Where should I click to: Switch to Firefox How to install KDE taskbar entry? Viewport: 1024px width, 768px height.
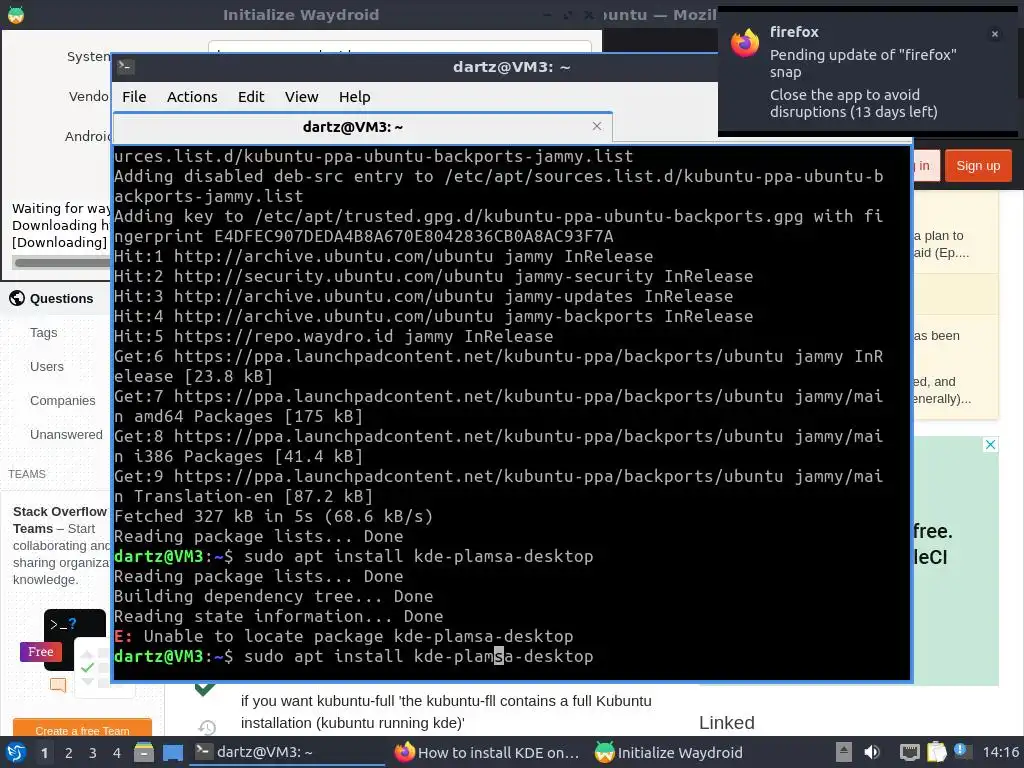point(487,752)
